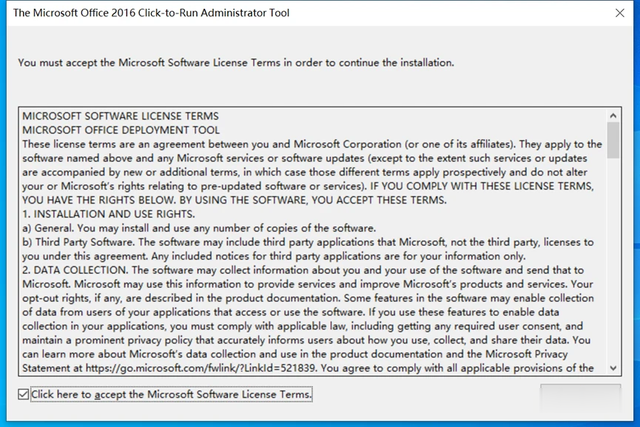Click the 'Microsoft Privacy' words in the terms
The width and height of the screenshot is (640, 427).
click(x=527, y=354)
